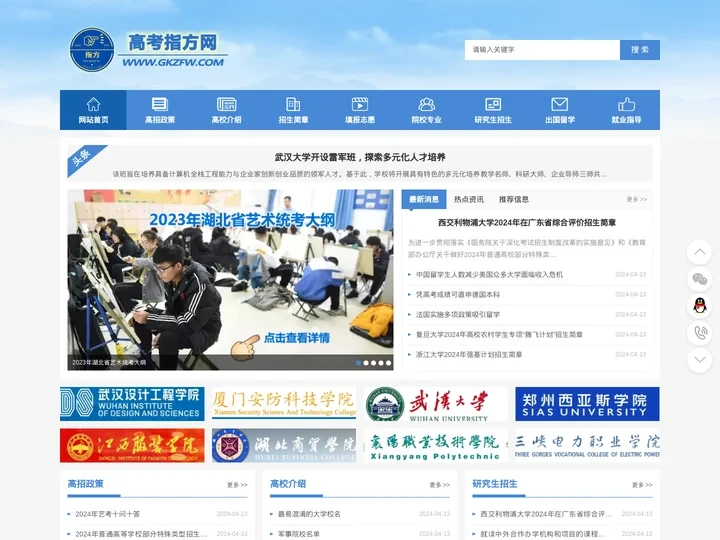This screenshot has height=540, width=720.
Task: Click the 2023年湖北省艺术统考大纲 carousel image
Action: point(231,280)
